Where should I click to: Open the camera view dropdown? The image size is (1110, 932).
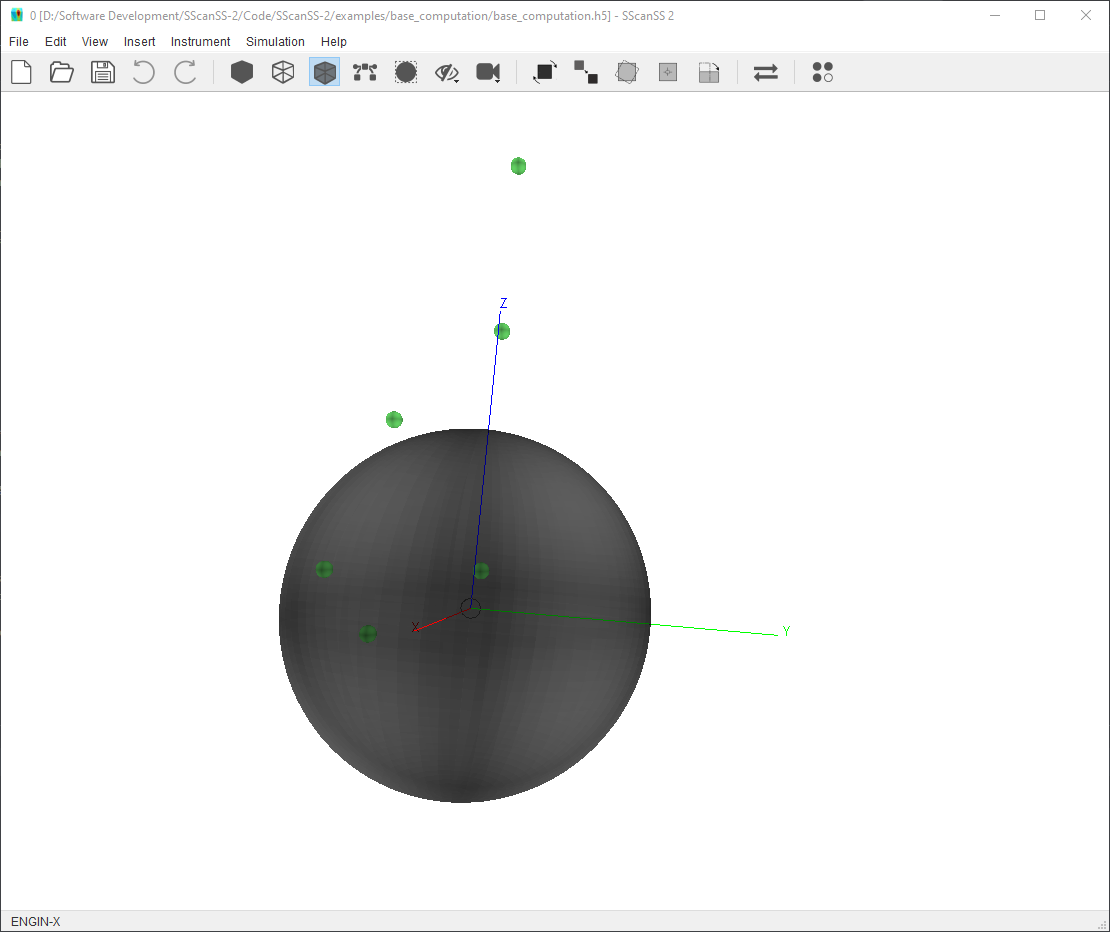tap(488, 72)
